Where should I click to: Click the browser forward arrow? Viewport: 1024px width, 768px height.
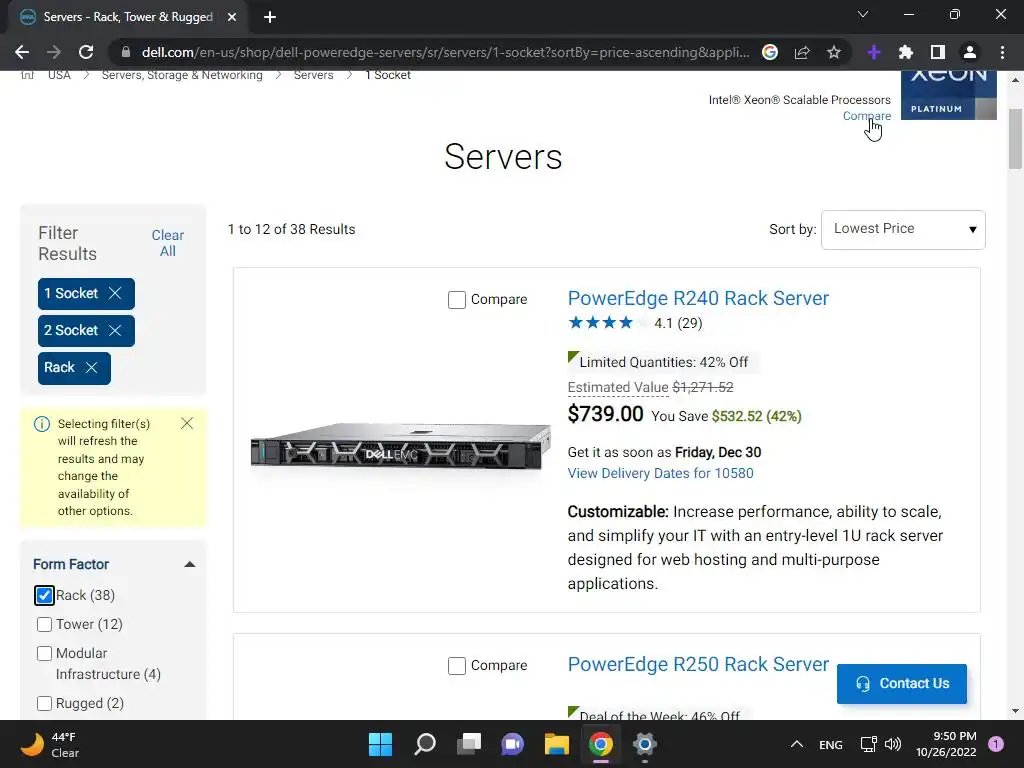[x=54, y=52]
